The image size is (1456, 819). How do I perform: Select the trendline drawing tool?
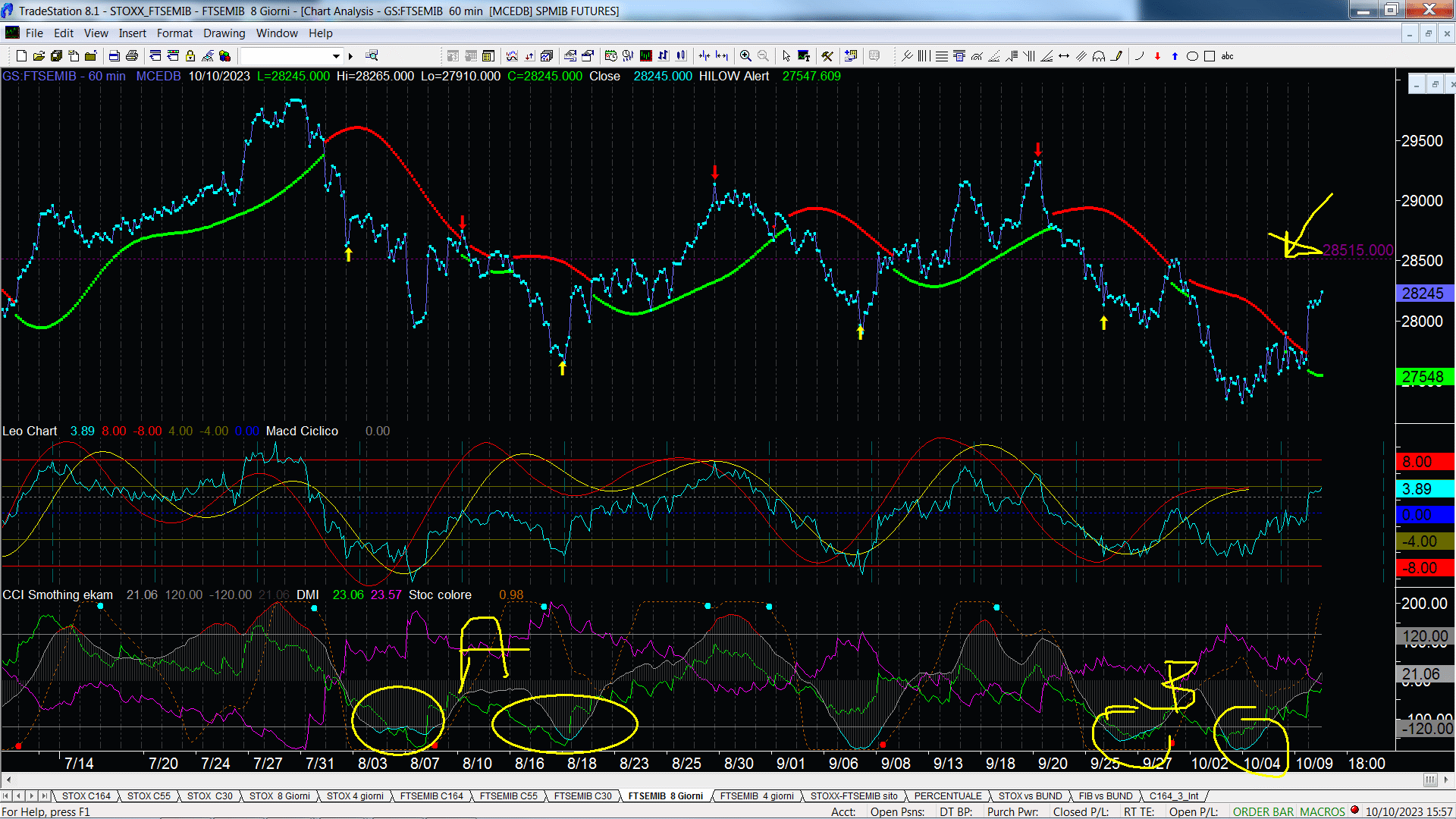(x=906, y=56)
